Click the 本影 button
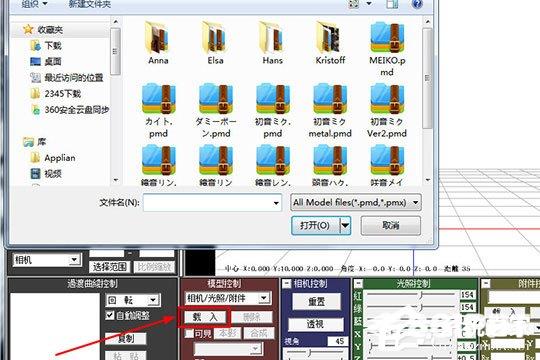Viewport: 540px width, 360px height. tap(227, 333)
